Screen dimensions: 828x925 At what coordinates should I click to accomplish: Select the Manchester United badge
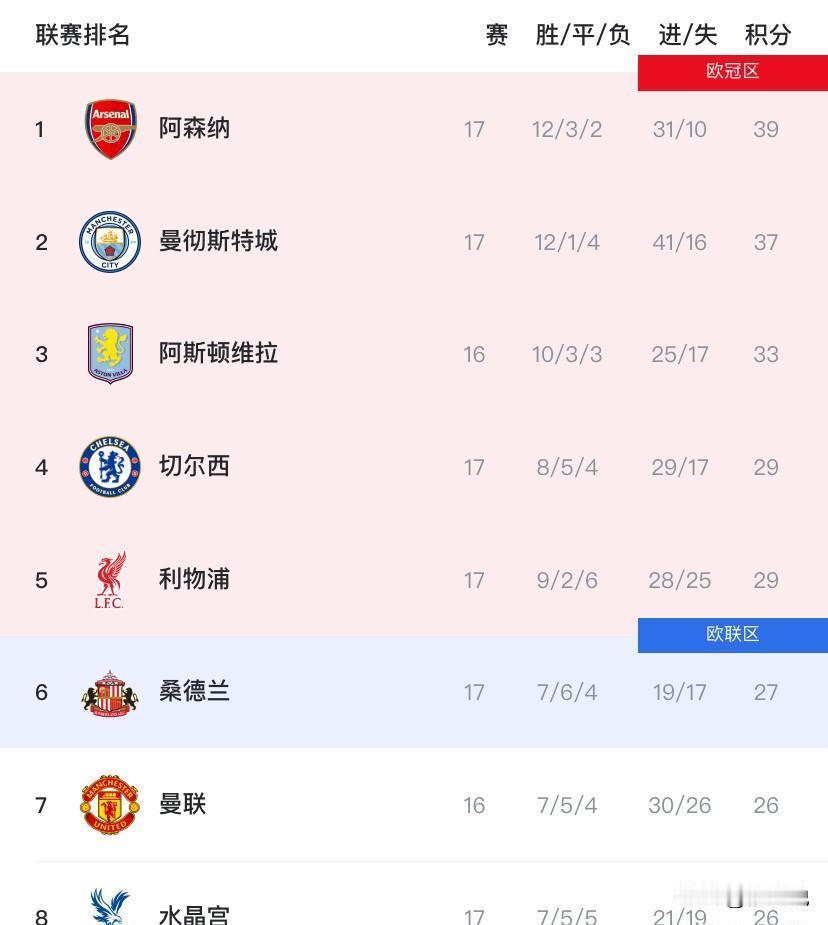110,804
